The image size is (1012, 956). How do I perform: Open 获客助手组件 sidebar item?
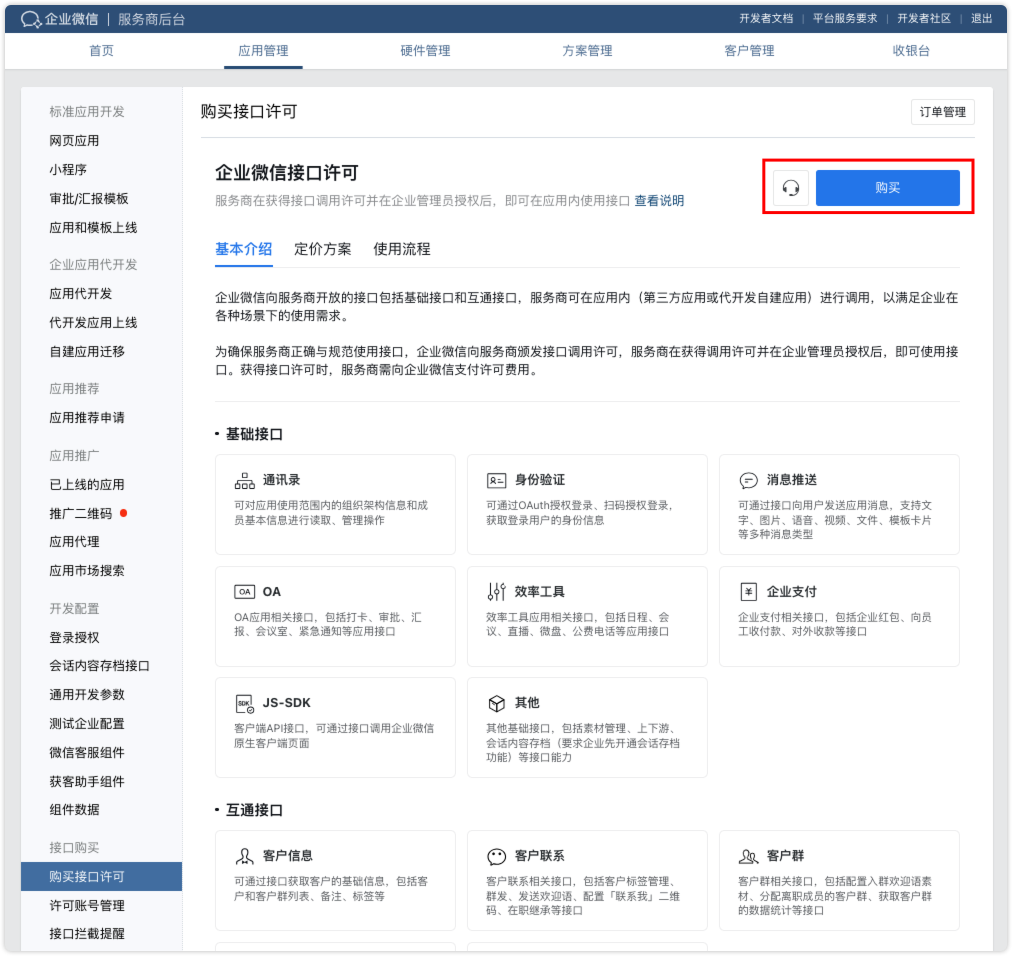[87, 782]
